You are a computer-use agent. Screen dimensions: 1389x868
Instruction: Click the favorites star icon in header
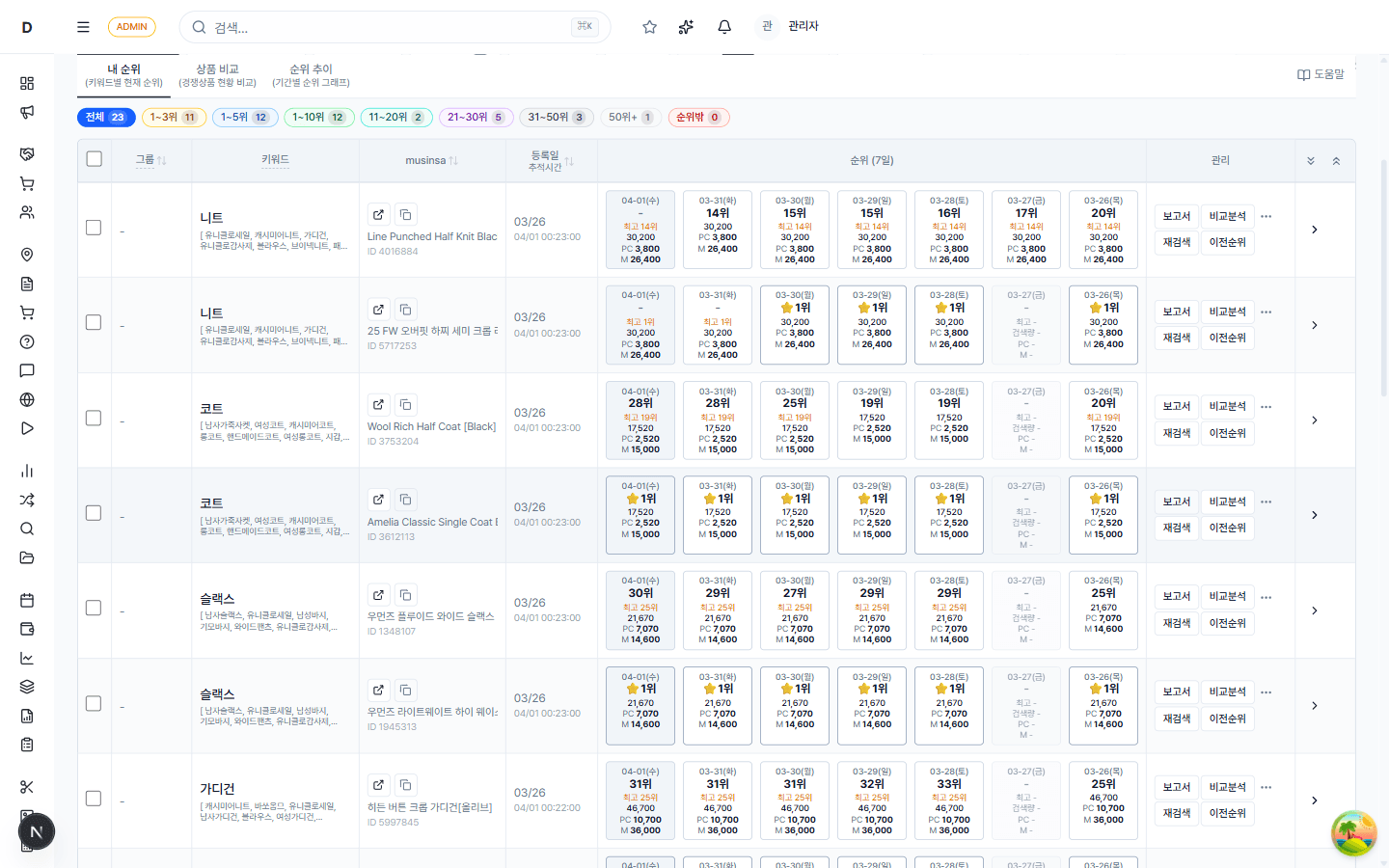coord(650,27)
